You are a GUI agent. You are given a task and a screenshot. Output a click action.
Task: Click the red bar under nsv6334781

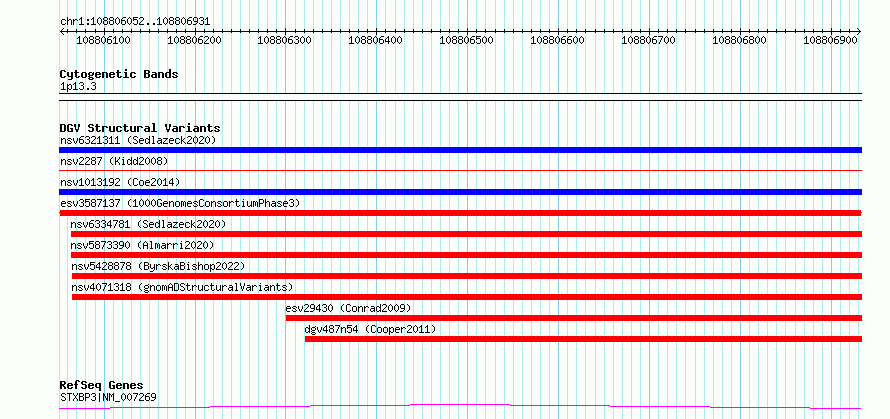467,234
